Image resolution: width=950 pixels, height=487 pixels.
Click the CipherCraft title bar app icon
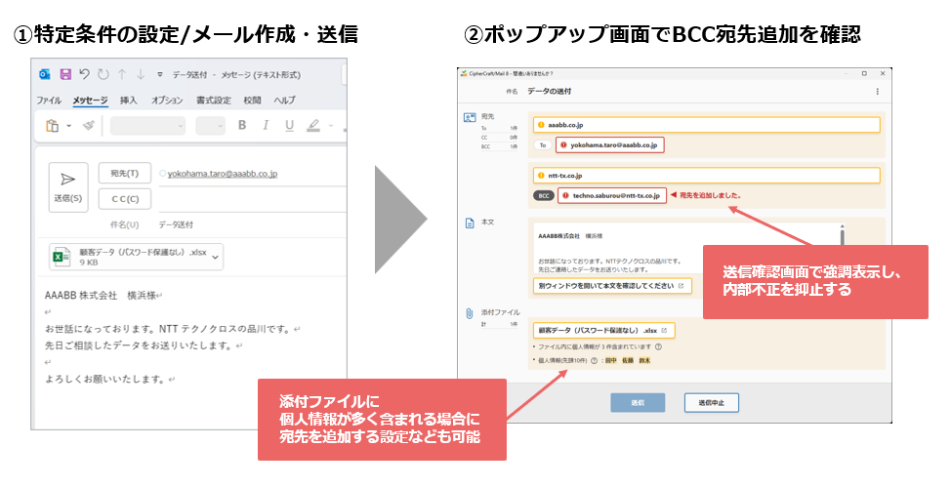point(463,73)
